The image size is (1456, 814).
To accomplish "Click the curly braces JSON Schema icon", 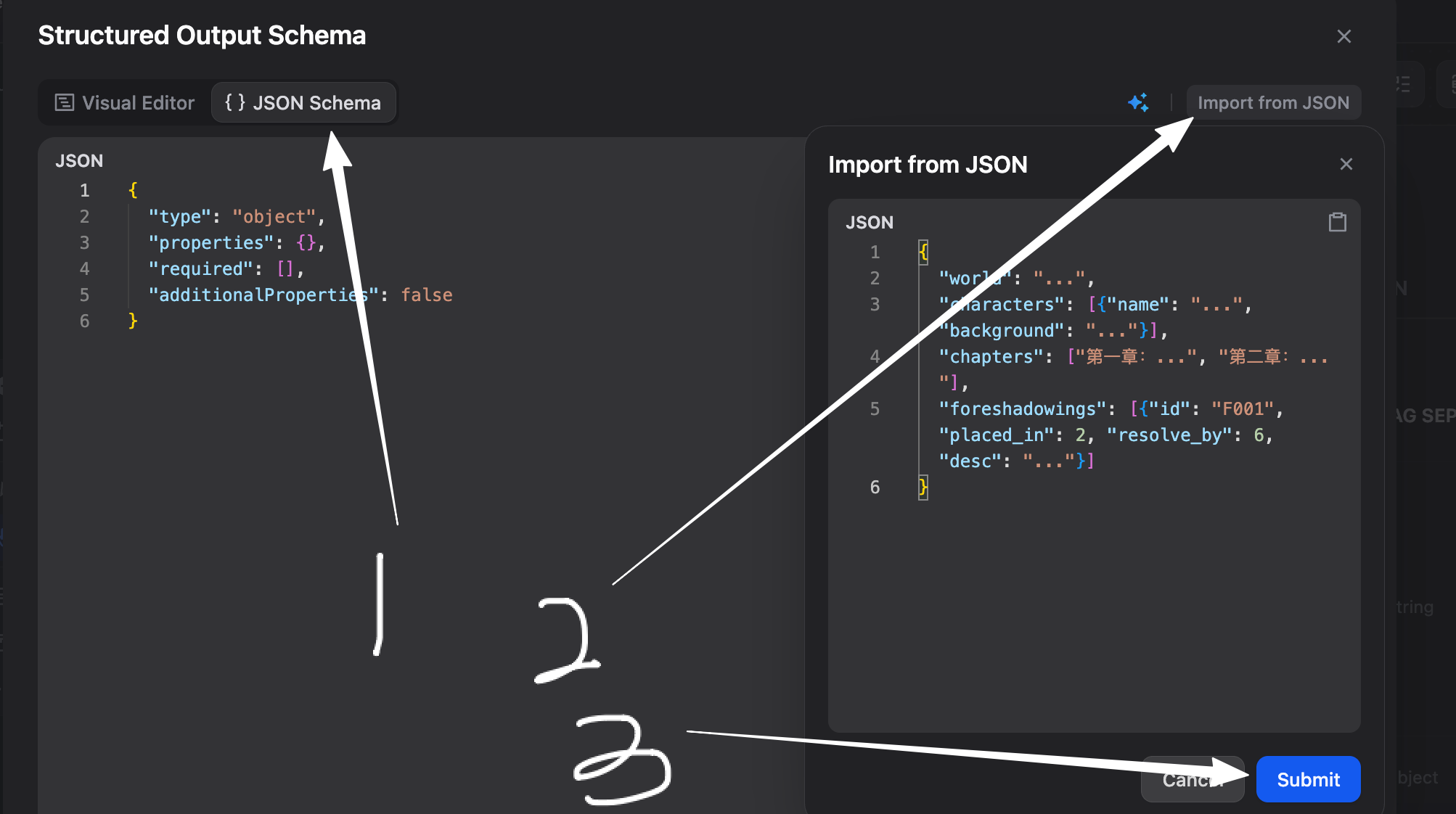I will pyautogui.click(x=234, y=102).
